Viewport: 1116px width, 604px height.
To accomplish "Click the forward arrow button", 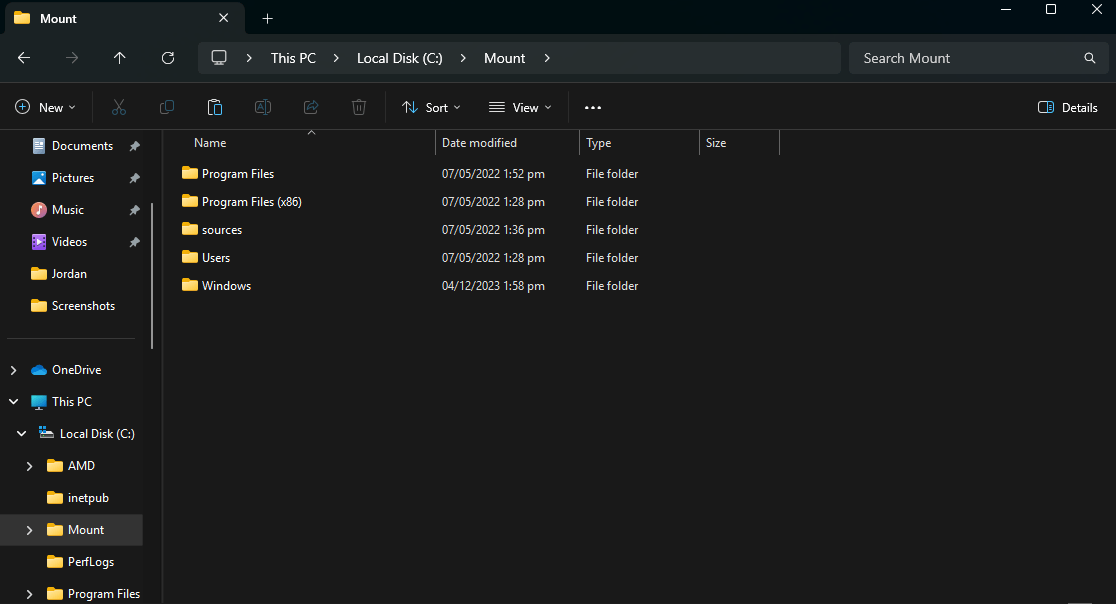I will point(72,58).
